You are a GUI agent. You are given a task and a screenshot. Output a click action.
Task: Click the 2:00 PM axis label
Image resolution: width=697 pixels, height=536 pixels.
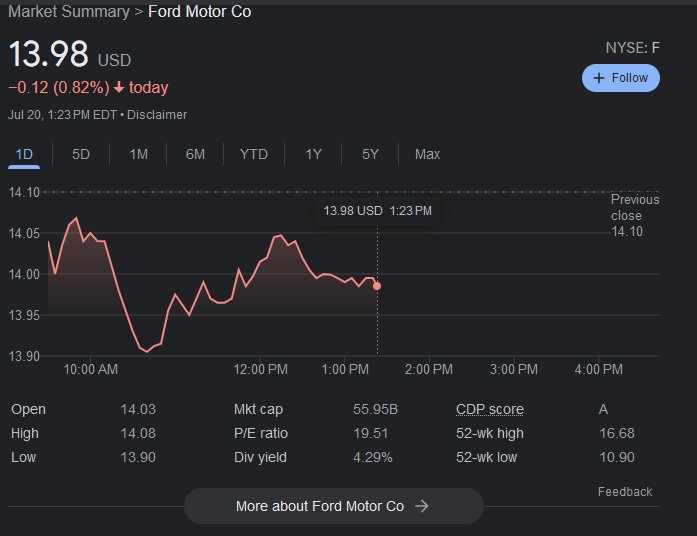[x=429, y=369]
